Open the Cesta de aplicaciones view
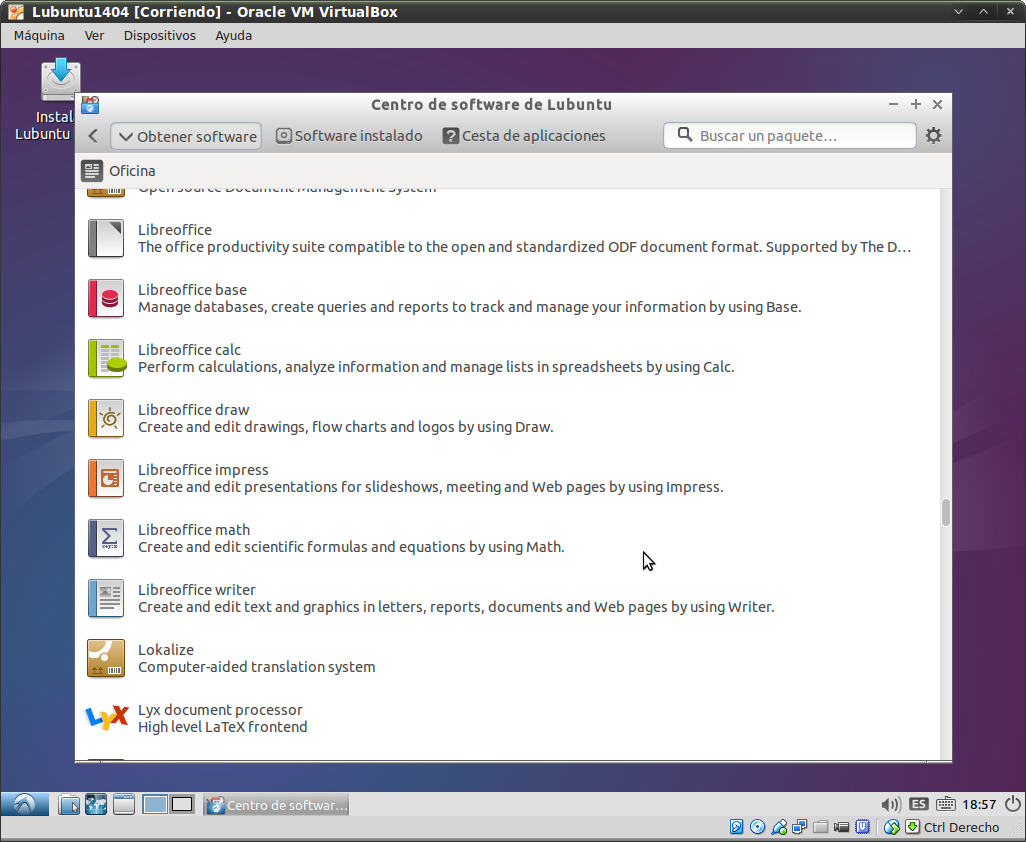This screenshot has height=842, width=1026. [x=524, y=136]
